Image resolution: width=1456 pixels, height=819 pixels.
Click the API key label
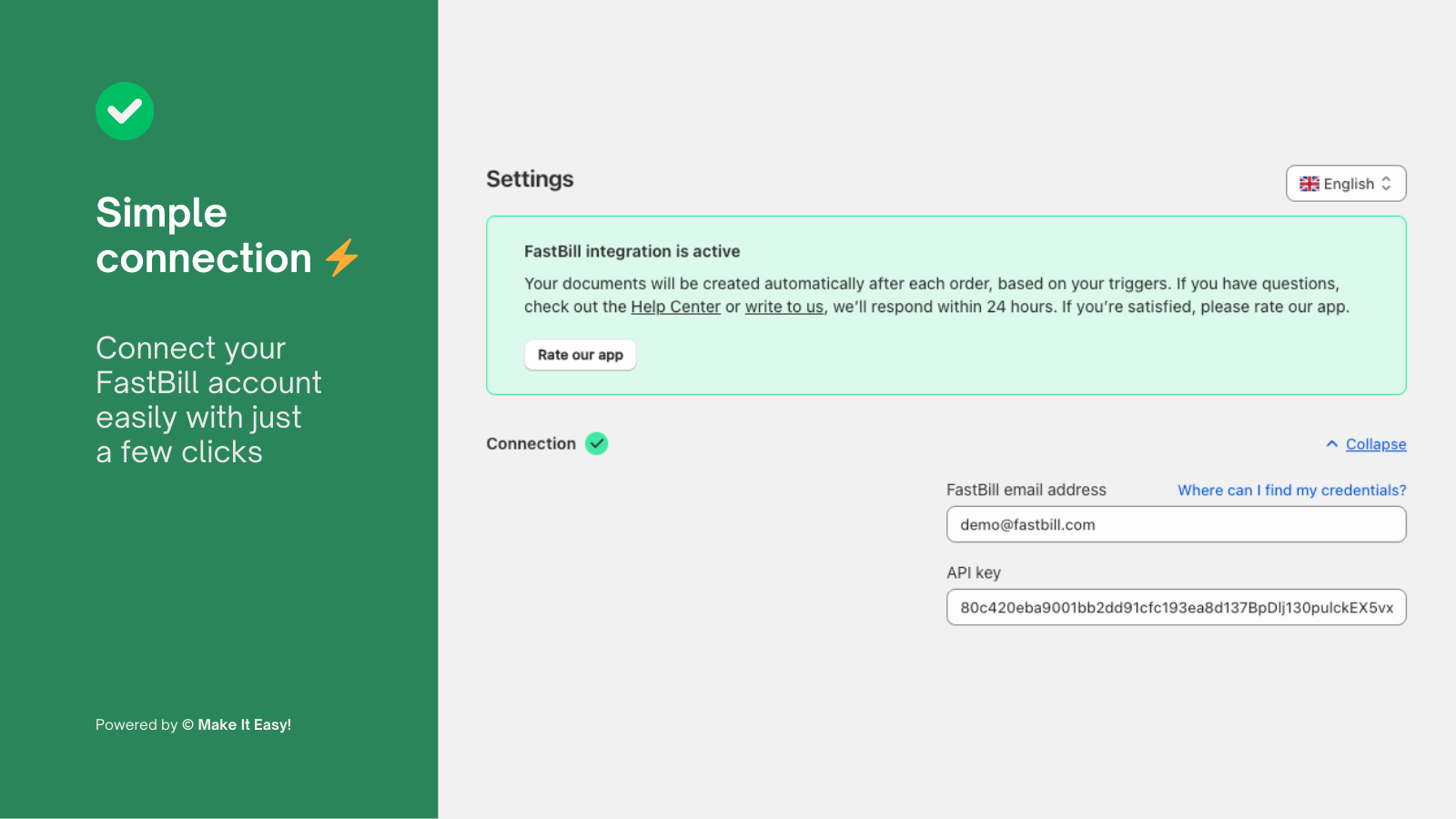(x=974, y=572)
